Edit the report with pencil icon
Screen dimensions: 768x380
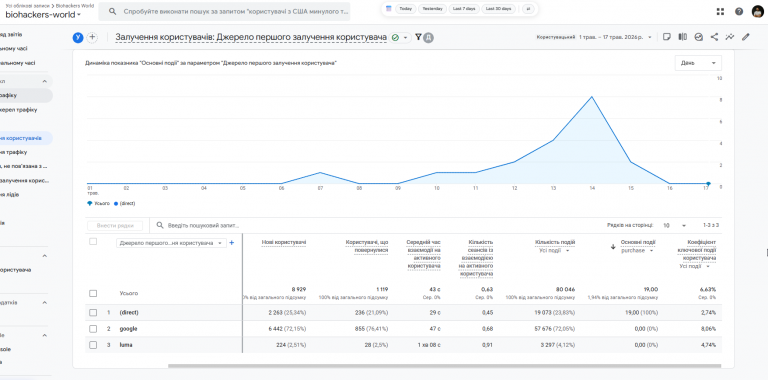pos(745,37)
